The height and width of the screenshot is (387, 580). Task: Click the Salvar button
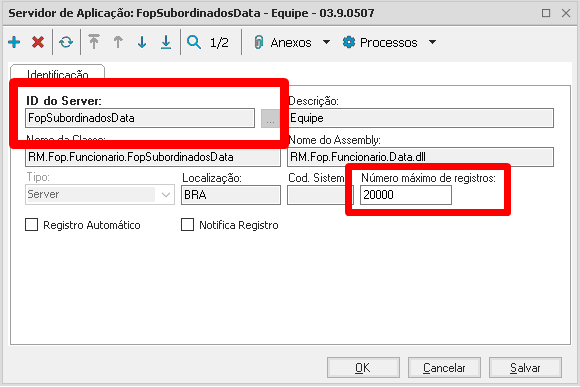[x=525, y=368]
